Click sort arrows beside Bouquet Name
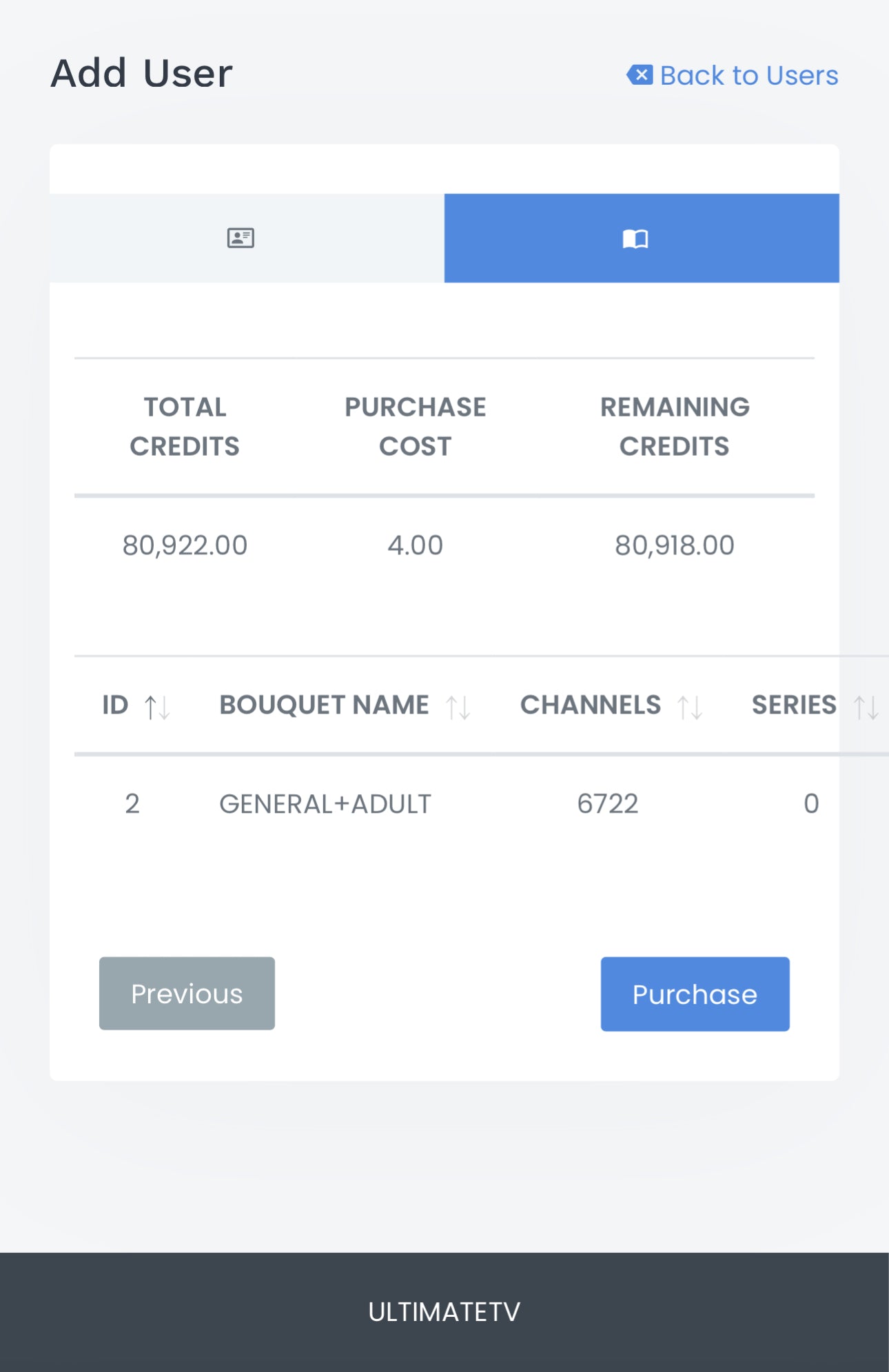Screen dimensions: 889x1372 coord(458,707)
